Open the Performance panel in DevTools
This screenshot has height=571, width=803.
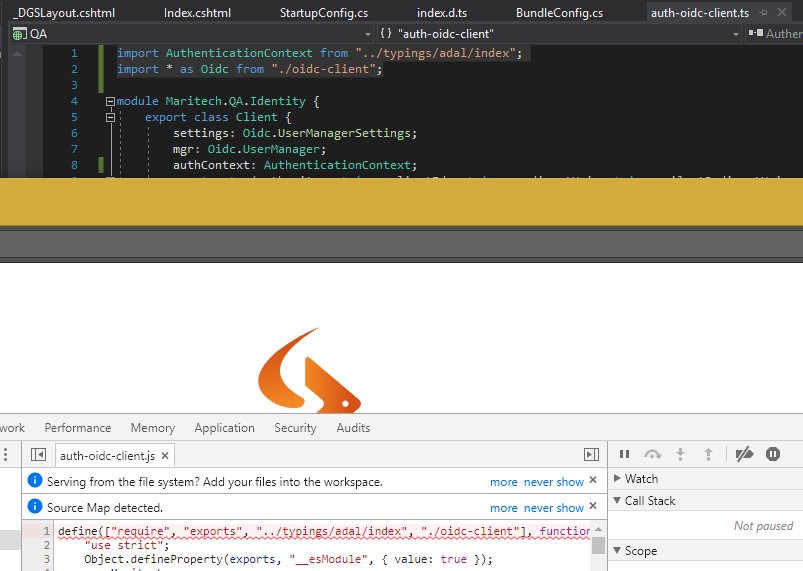tap(78, 428)
